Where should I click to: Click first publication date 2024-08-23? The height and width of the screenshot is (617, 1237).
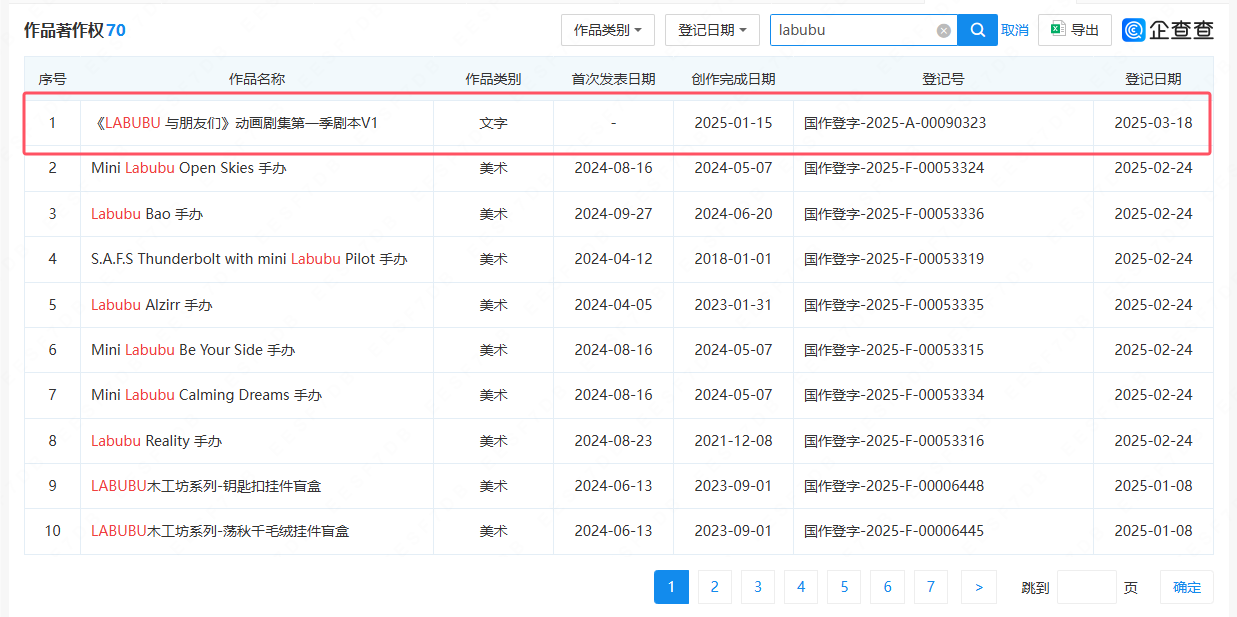pos(613,441)
